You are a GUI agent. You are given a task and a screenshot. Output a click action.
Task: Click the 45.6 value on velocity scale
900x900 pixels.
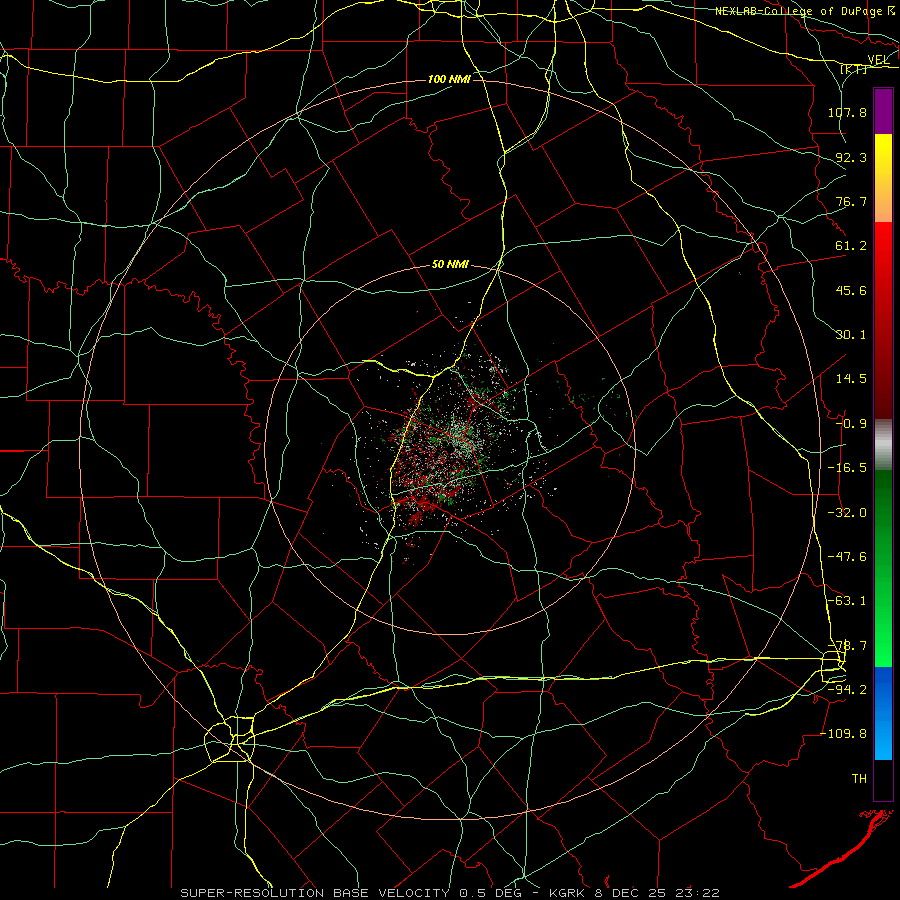pos(851,290)
